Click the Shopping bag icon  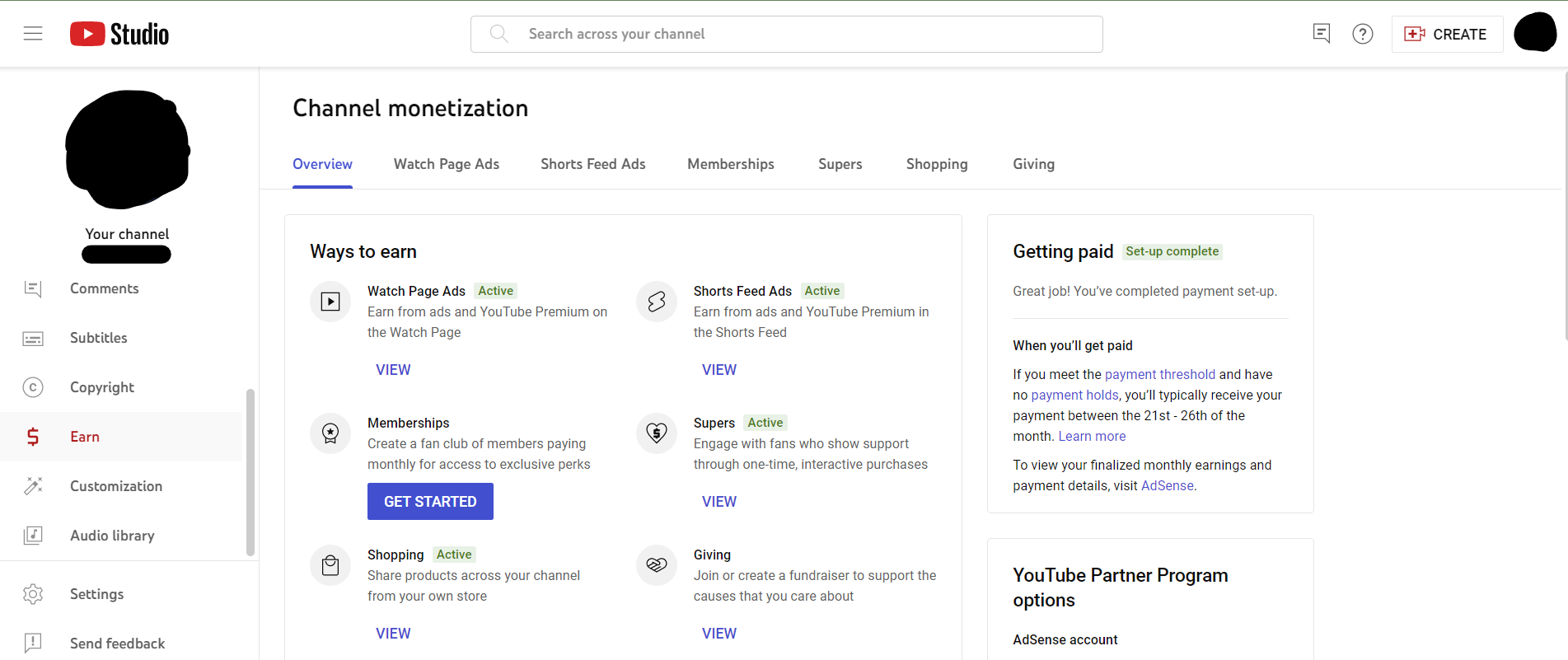pyautogui.click(x=330, y=565)
